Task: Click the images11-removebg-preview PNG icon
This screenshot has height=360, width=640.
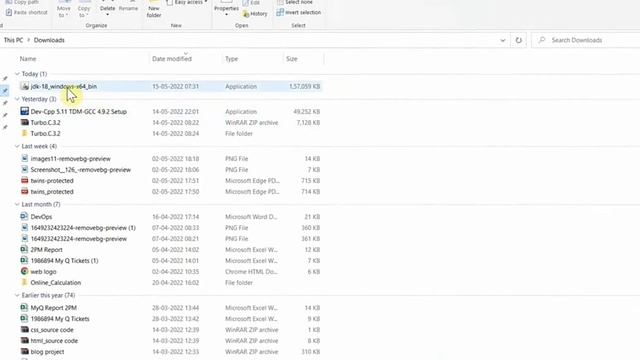Action: (24, 158)
